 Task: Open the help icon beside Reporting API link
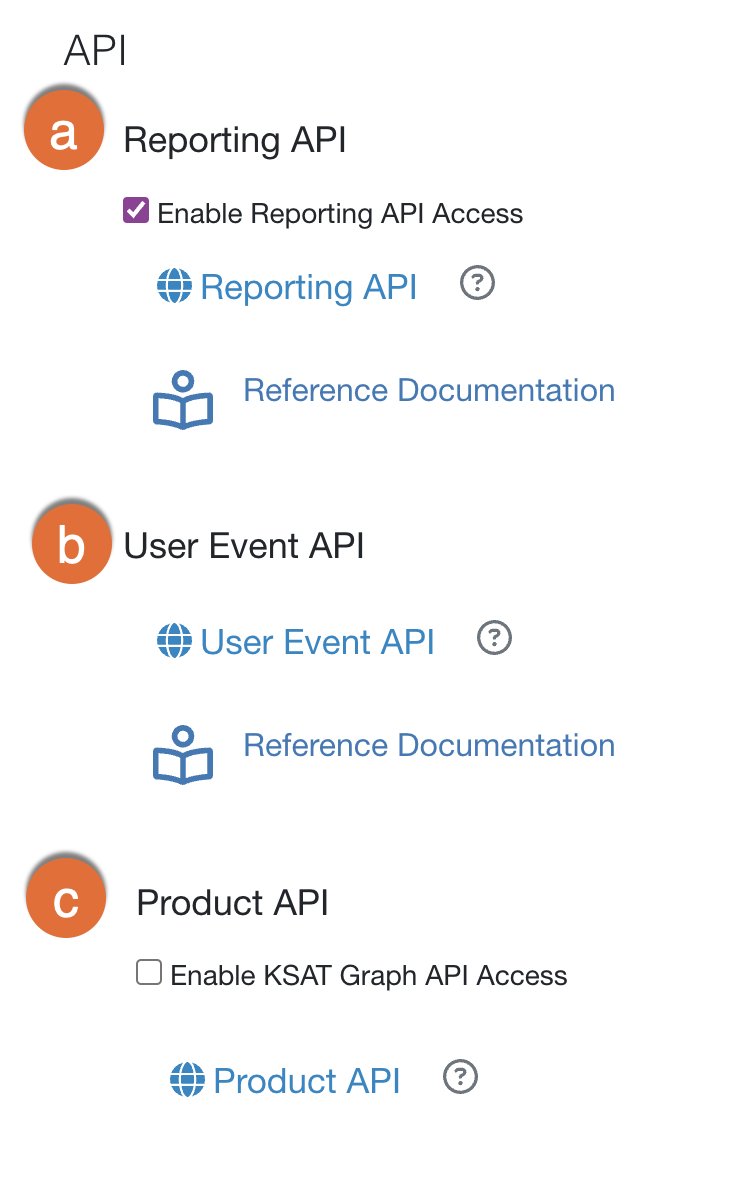[x=477, y=284]
